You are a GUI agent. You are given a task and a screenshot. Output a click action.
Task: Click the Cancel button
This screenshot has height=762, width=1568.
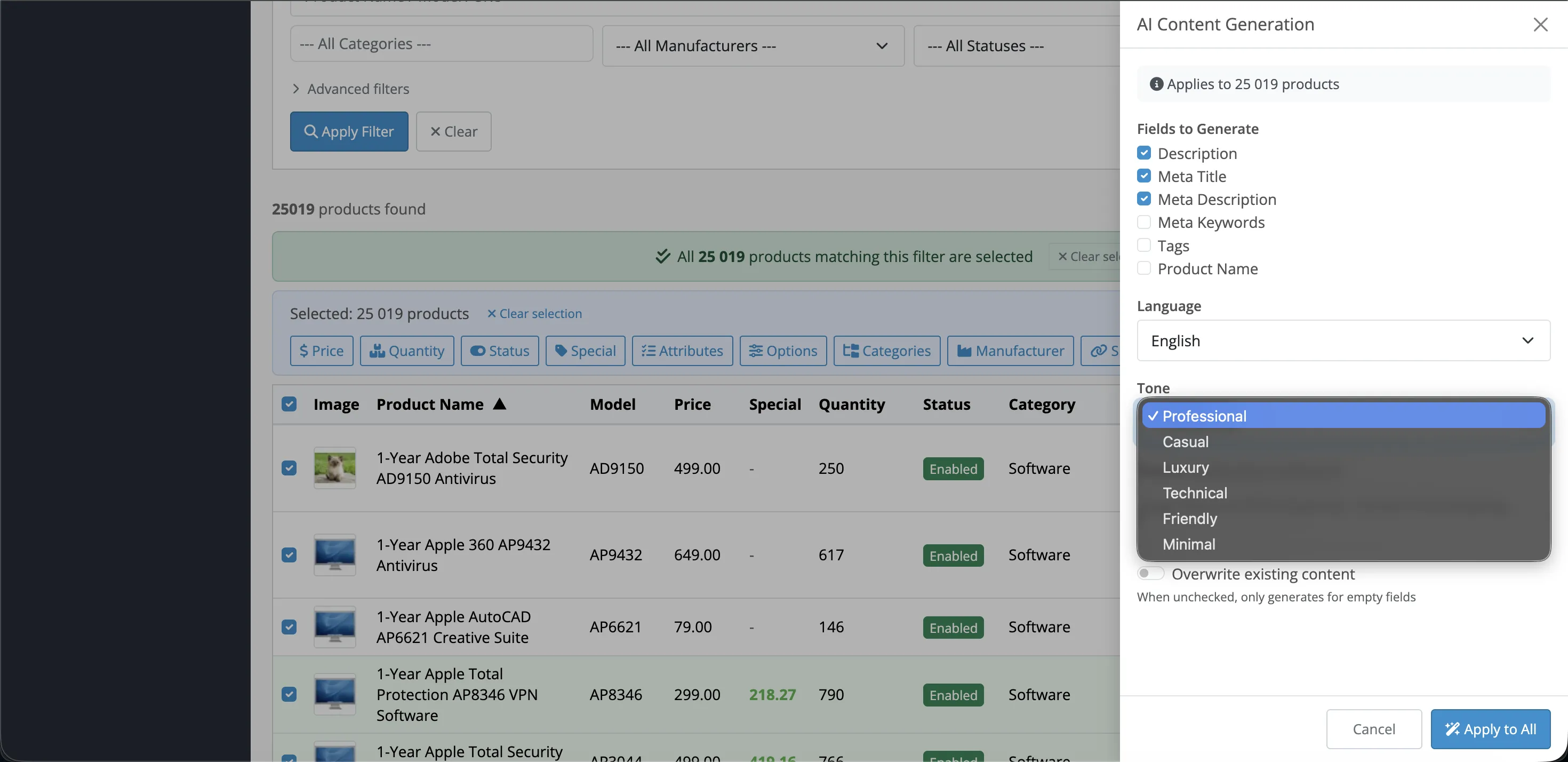point(1373,728)
